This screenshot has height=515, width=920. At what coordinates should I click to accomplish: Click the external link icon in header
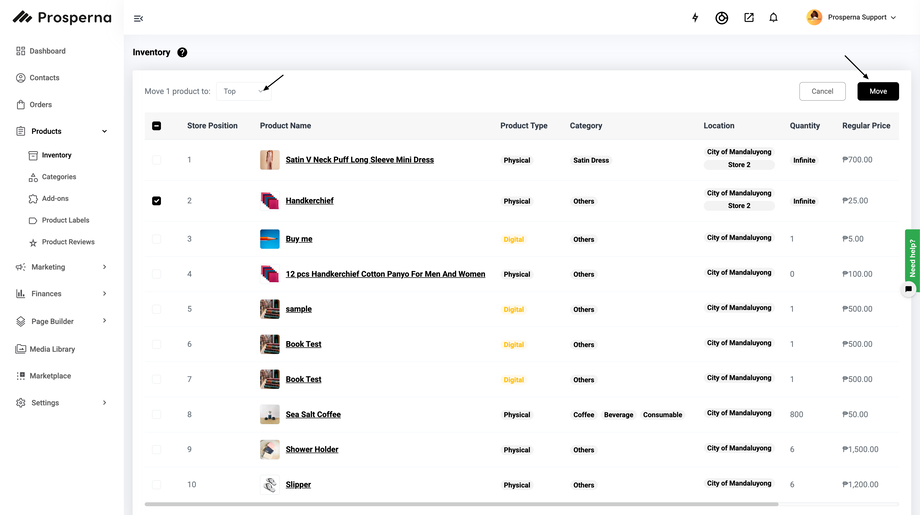(x=748, y=18)
